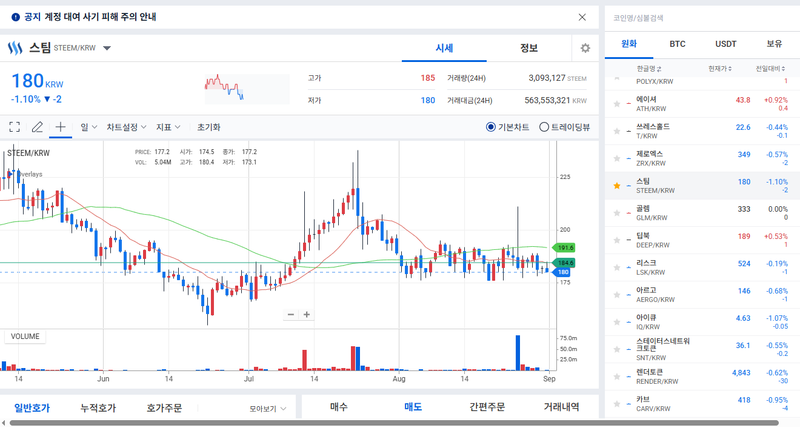Open the 카브 CARV/KRW row

(702, 404)
